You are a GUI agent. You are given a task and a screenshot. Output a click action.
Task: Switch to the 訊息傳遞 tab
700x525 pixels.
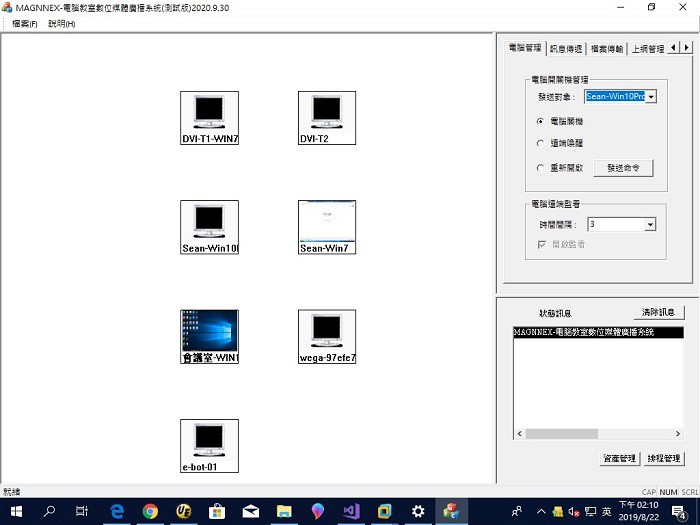(566, 48)
